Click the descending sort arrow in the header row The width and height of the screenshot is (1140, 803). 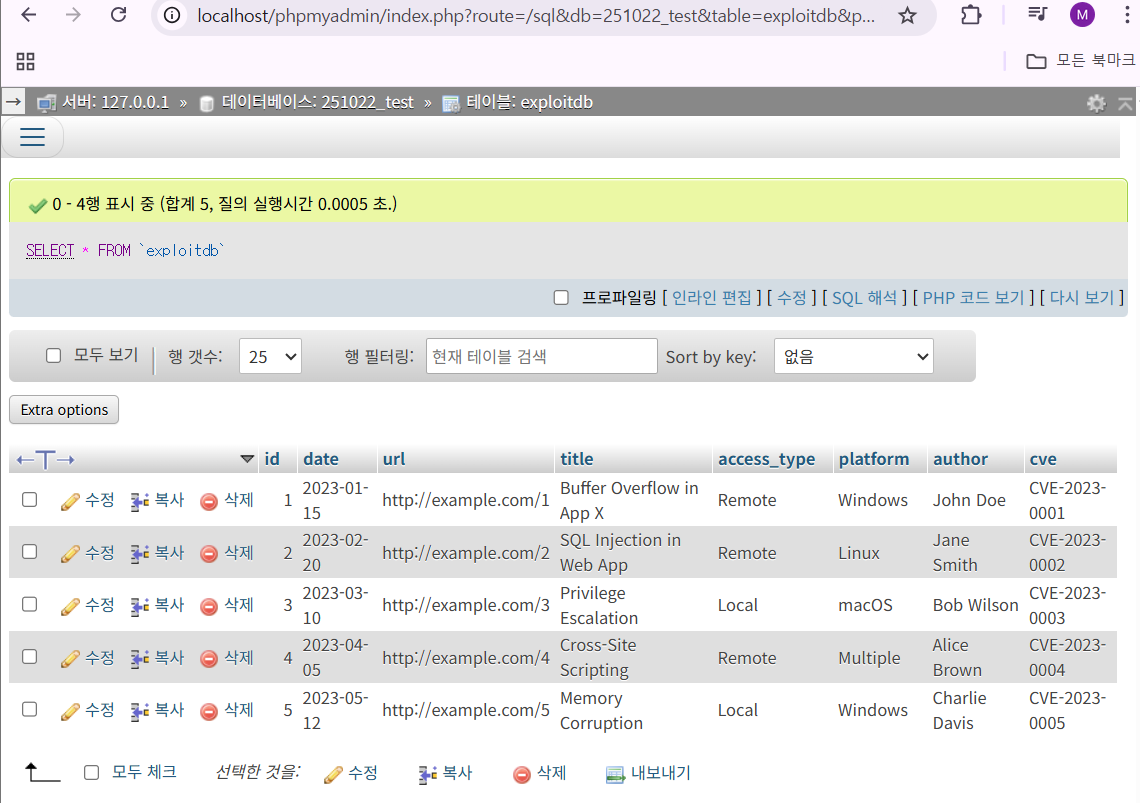coord(247,458)
